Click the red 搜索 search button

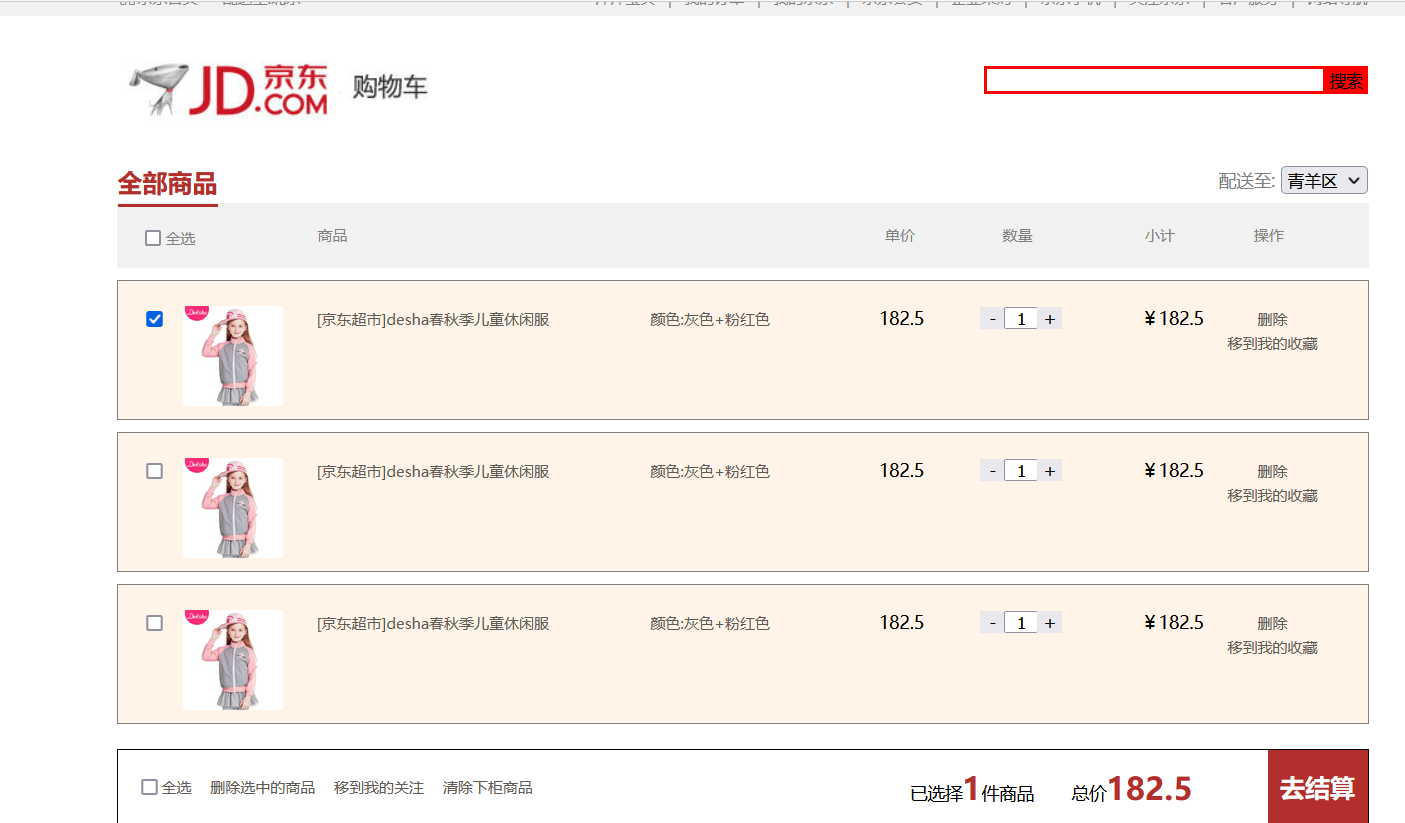point(1346,80)
